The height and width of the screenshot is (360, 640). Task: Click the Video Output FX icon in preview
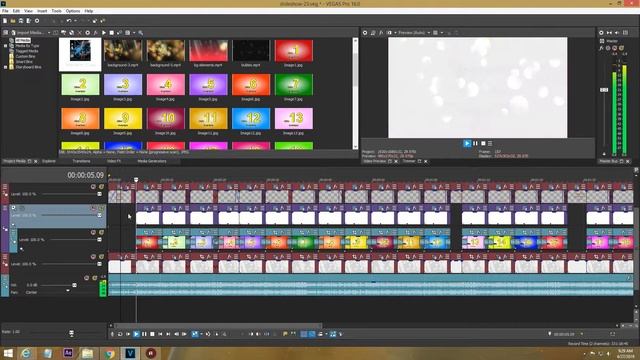coord(381,33)
